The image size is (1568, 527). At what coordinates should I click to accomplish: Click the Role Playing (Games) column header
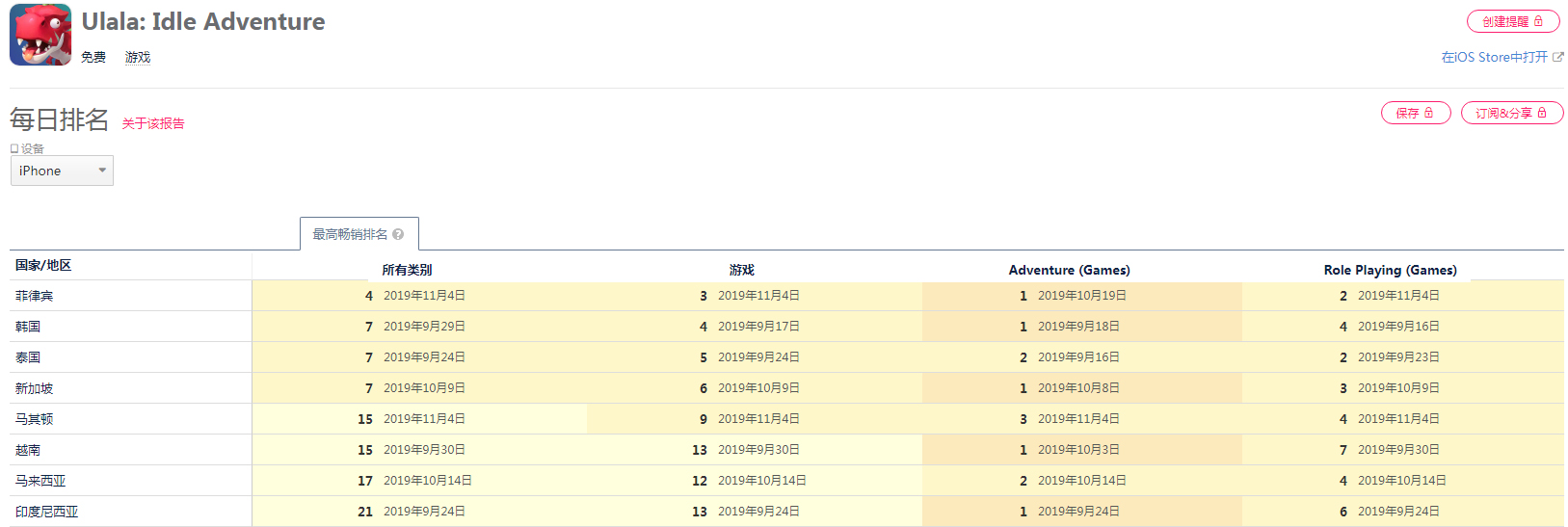pos(1390,270)
